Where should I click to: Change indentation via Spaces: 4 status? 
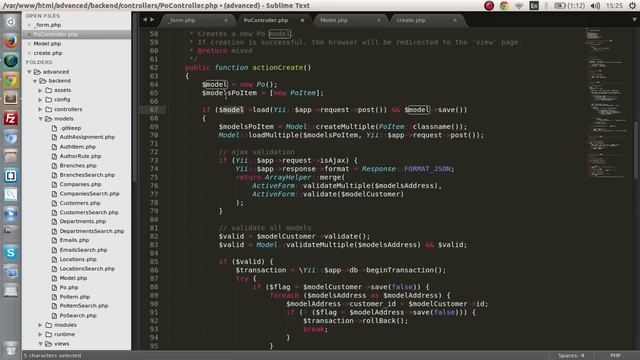click(571, 356)
